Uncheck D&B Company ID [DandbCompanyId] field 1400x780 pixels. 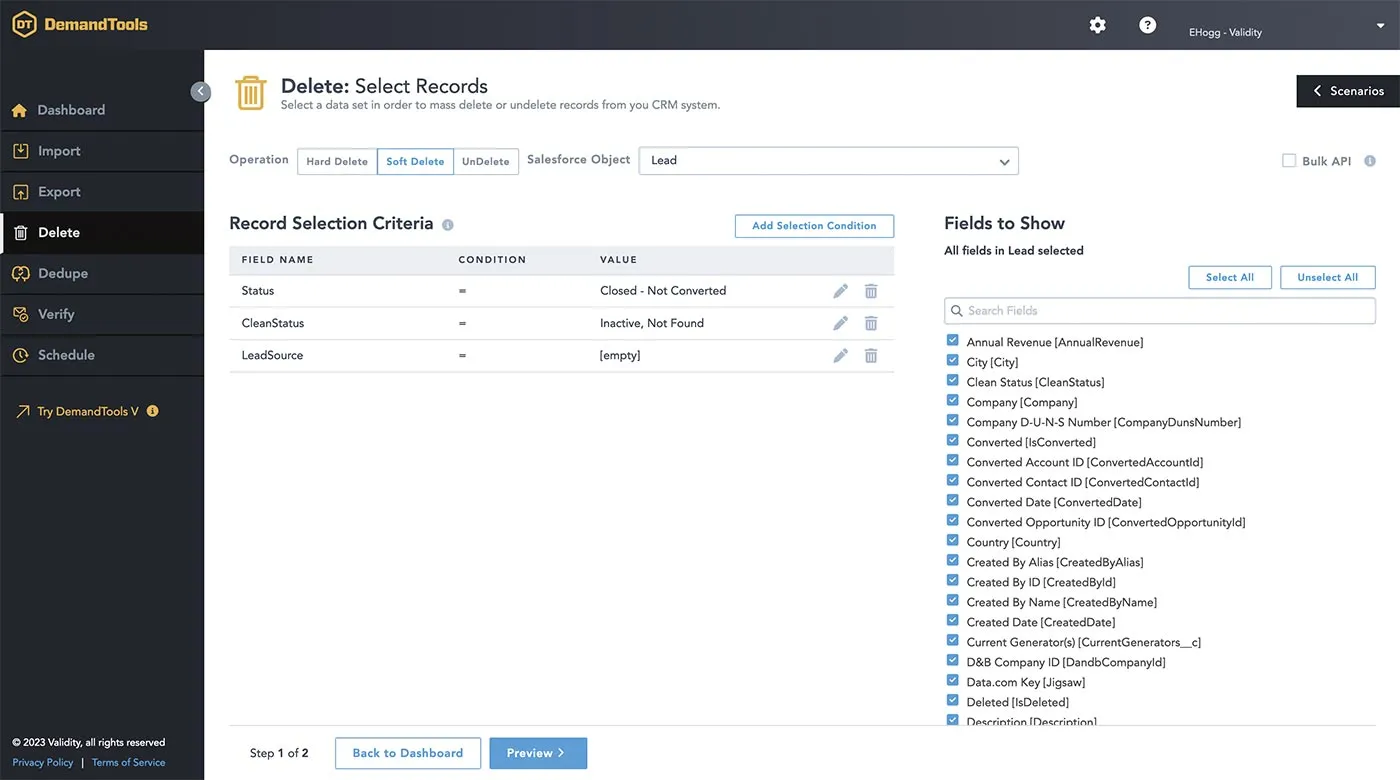click(x=952, y=661)
